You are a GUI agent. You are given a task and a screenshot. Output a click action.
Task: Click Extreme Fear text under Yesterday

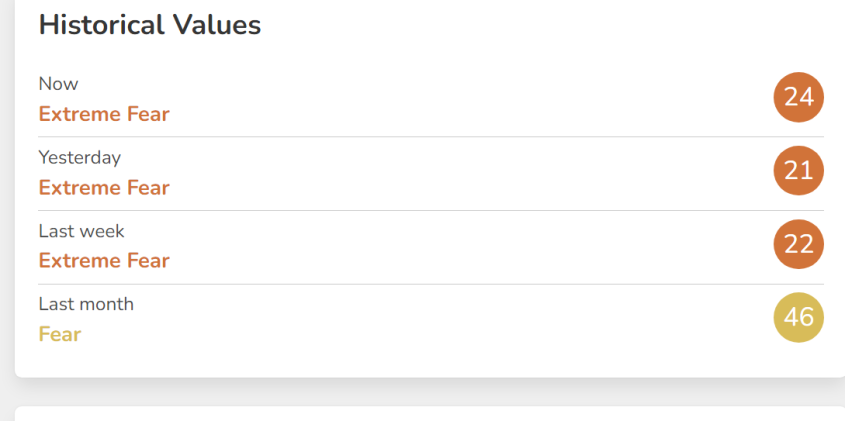click(104, 188)
